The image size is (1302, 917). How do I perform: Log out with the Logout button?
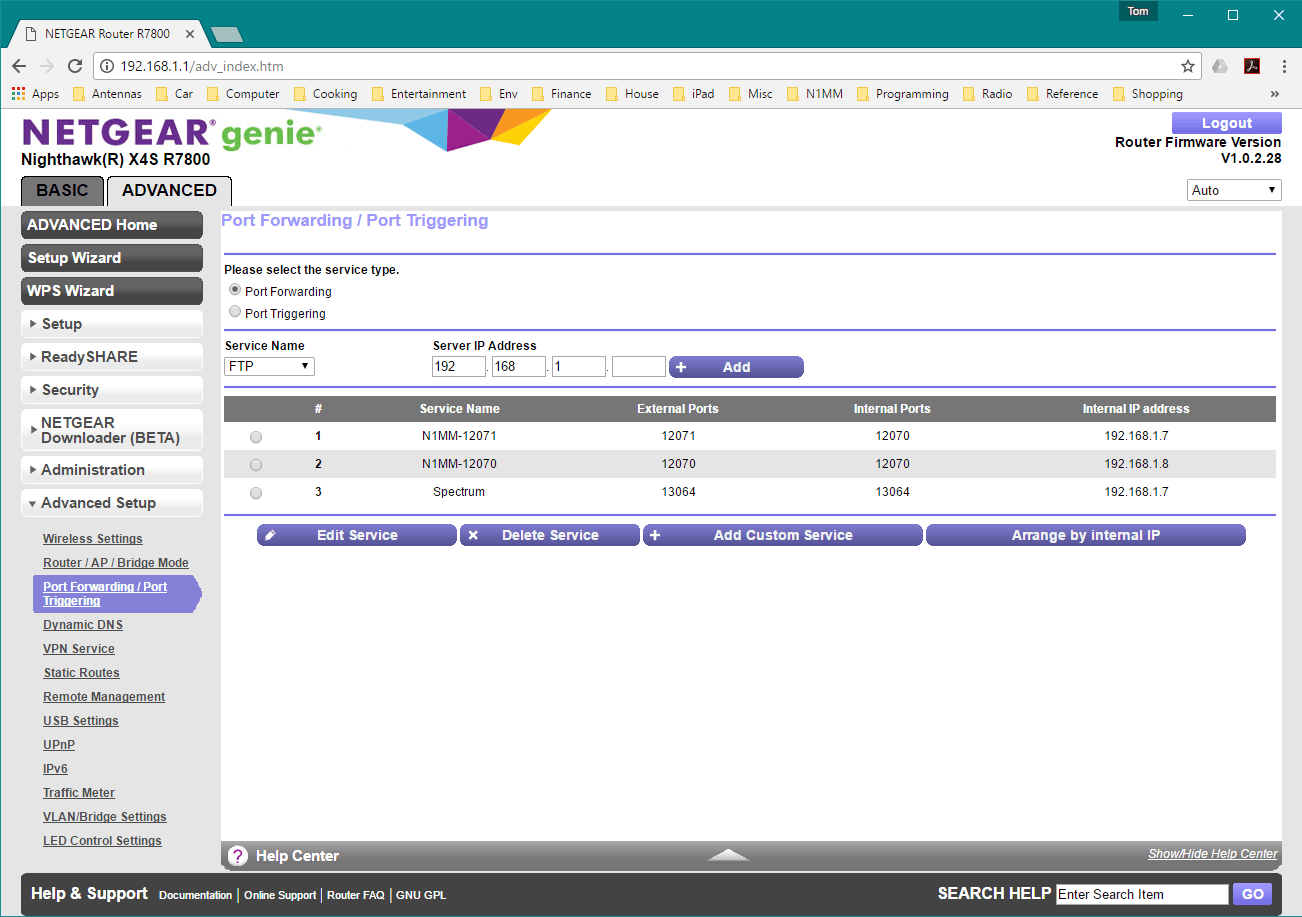1227,123
